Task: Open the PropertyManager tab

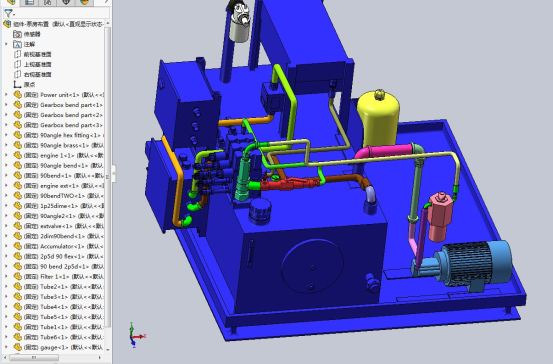Action: [30, 2]
